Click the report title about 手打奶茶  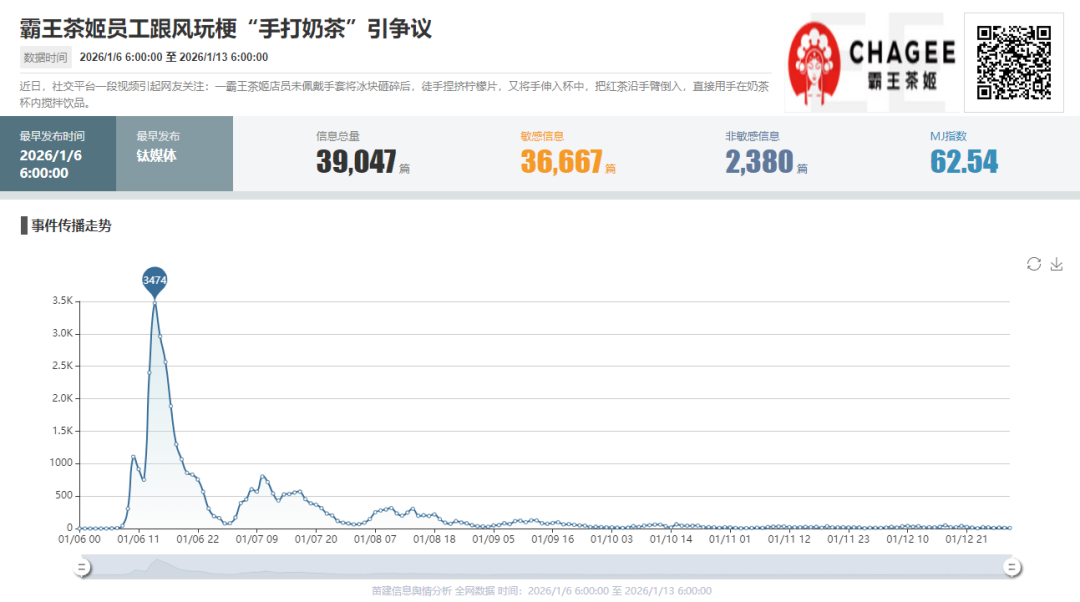(x=225, y=29)
